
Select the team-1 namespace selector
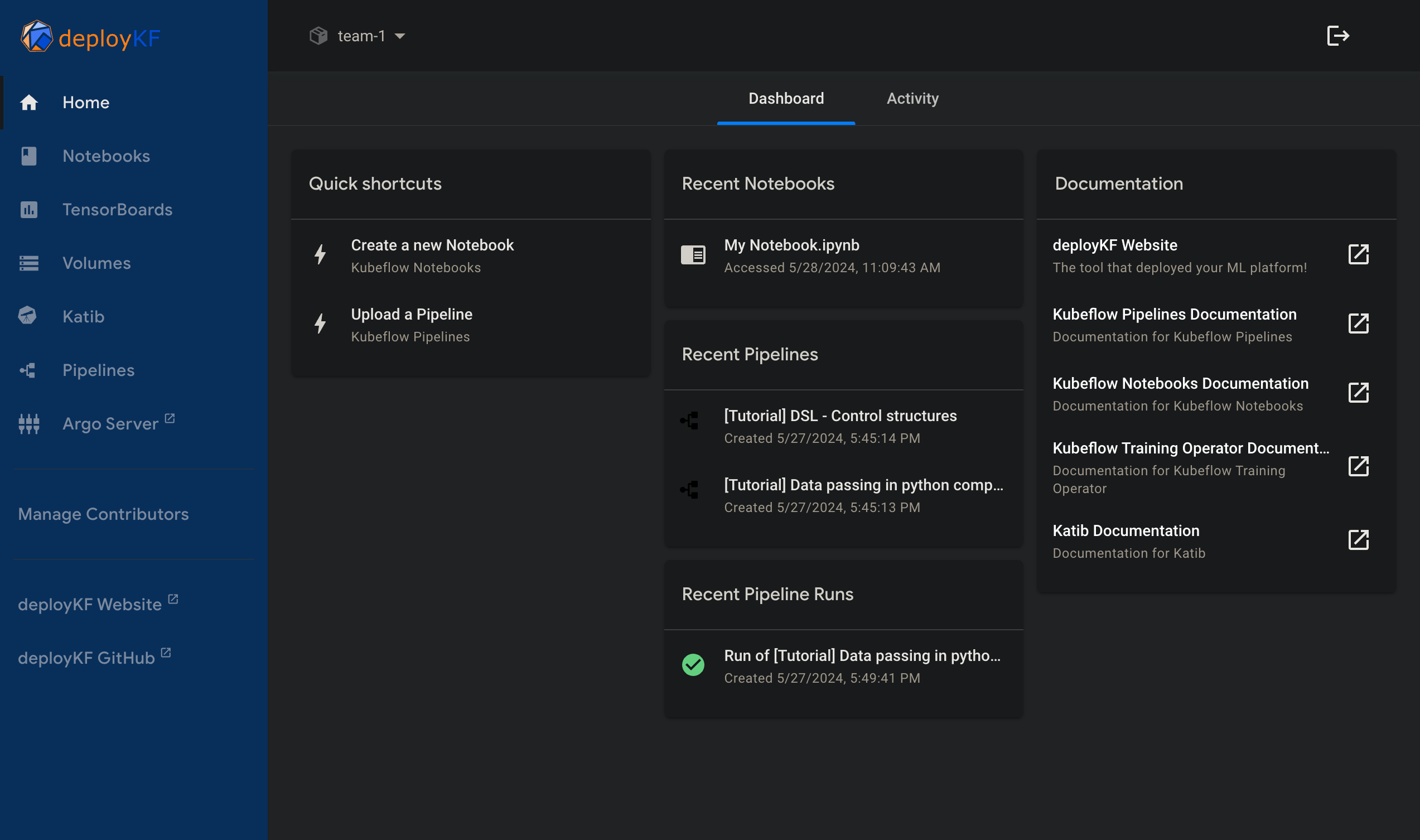coord(358,36)
